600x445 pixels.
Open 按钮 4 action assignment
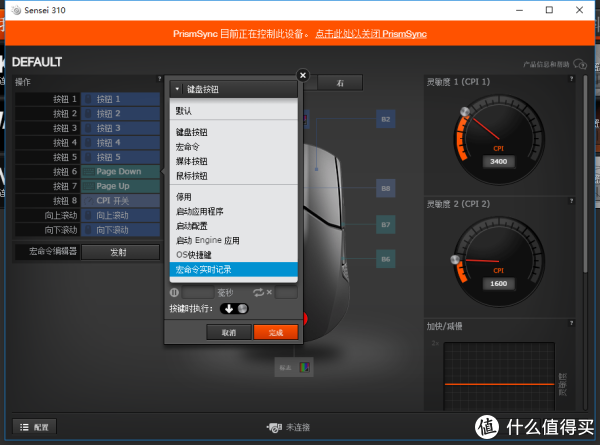[x=120, y=143]
